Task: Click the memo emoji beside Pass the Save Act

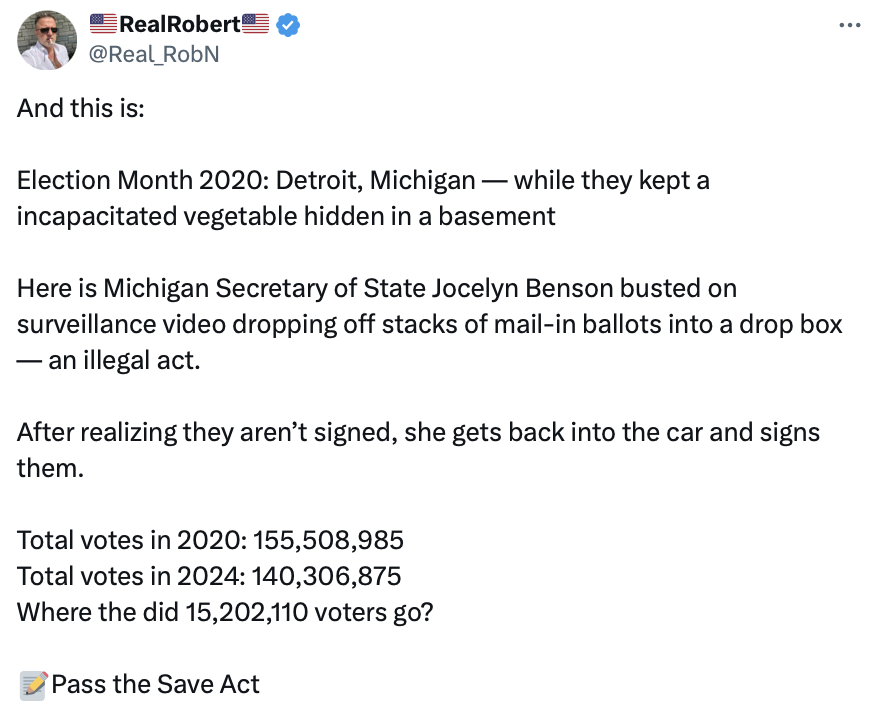Action: coord(33,685)
